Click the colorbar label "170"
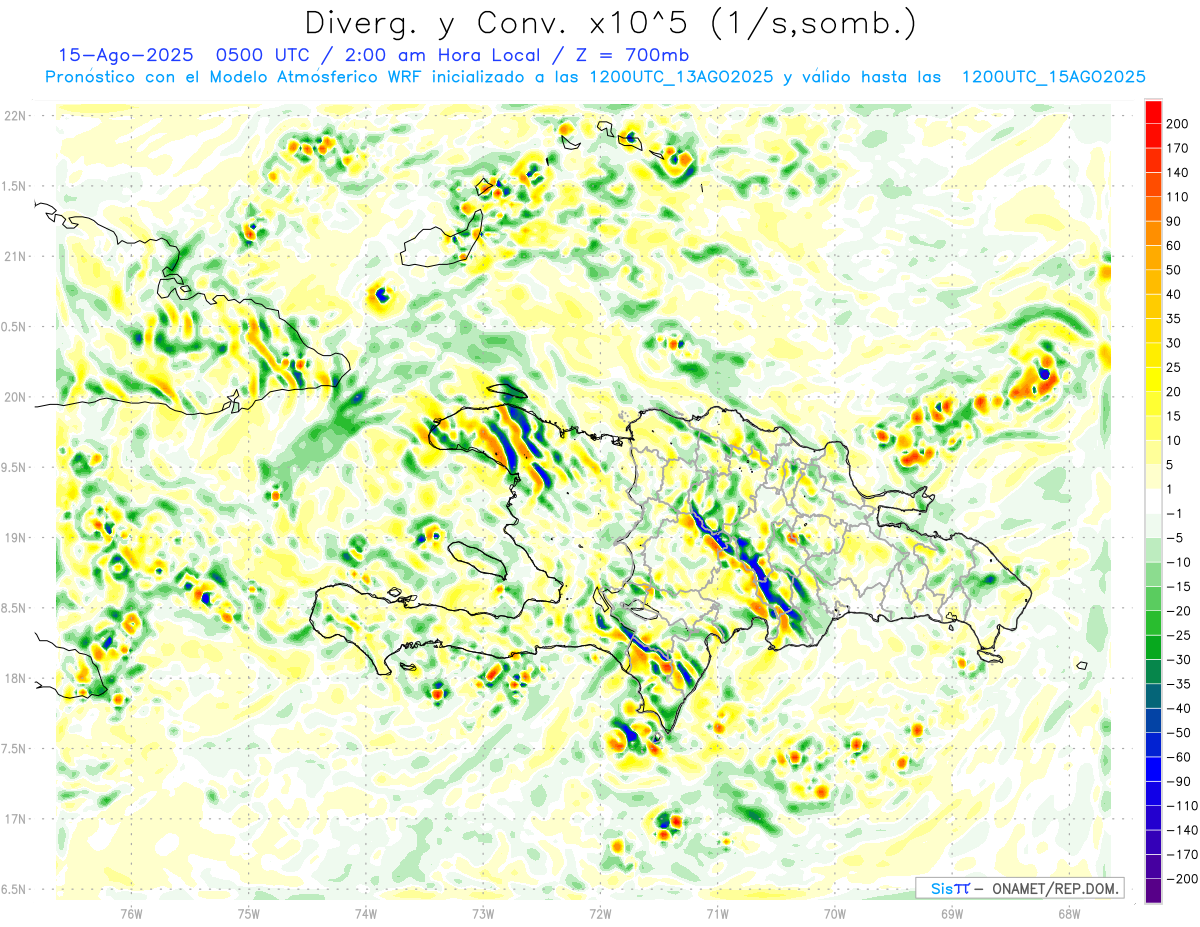 point(1177,148)
